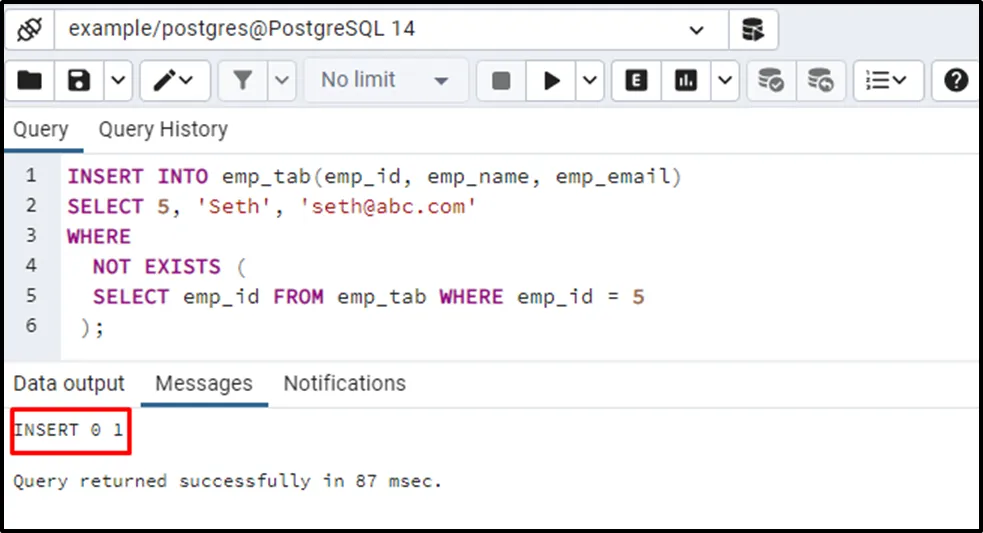Click the Filter rows funnel icon

[242, 80]
